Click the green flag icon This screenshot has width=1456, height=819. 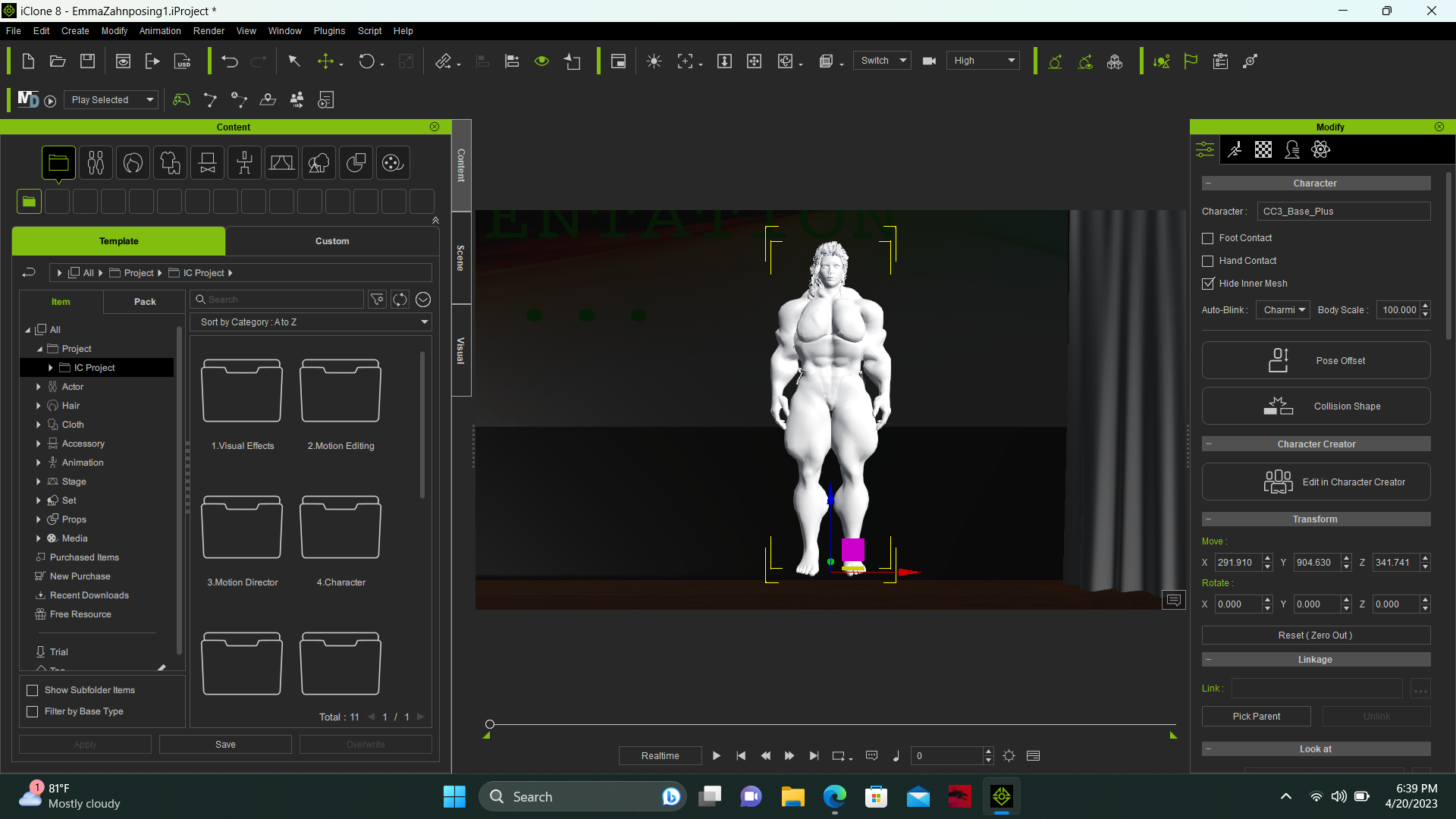[1191, 61]
